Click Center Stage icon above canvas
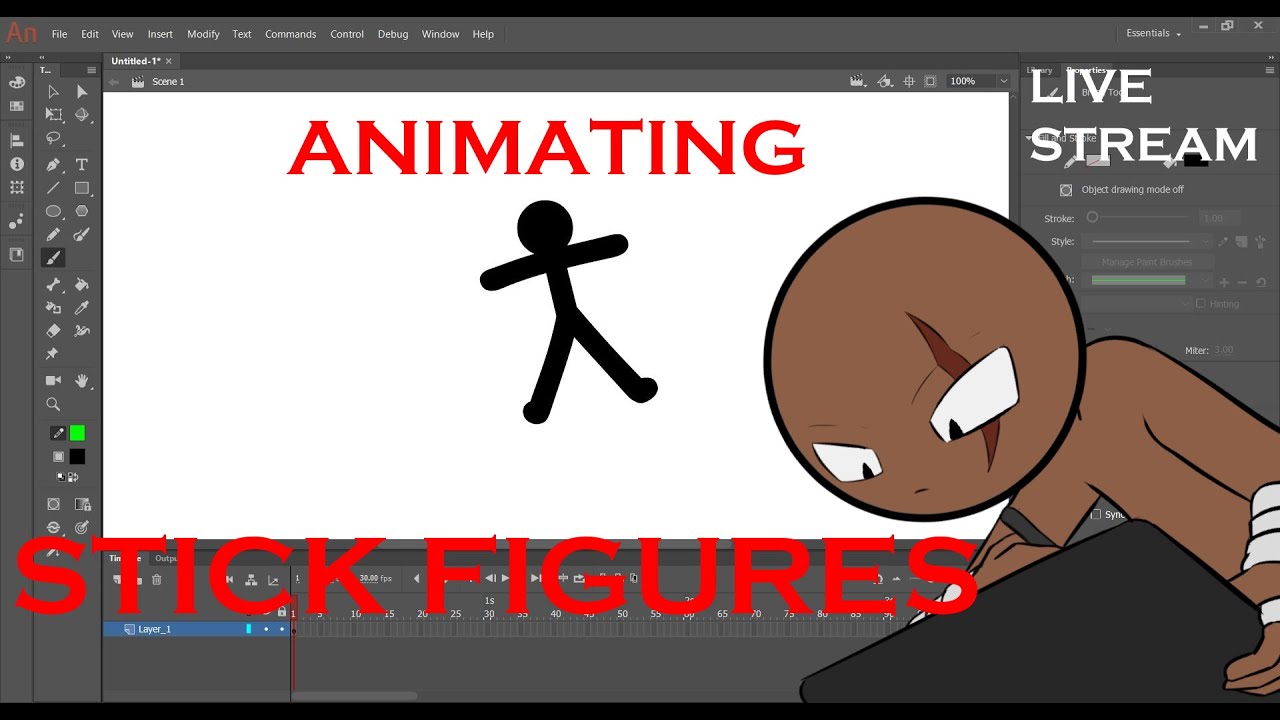 909,81
